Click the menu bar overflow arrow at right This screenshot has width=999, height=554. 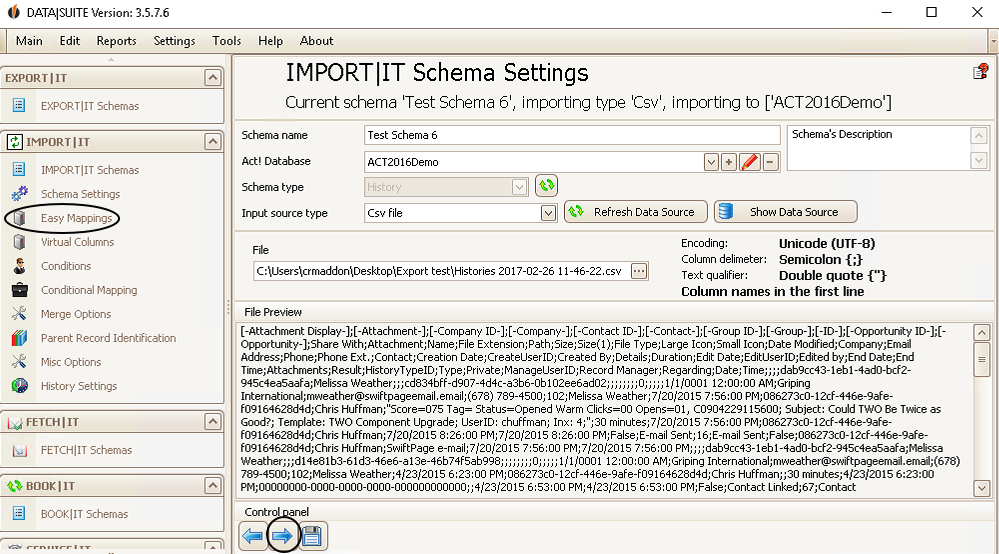coord(993,41)
